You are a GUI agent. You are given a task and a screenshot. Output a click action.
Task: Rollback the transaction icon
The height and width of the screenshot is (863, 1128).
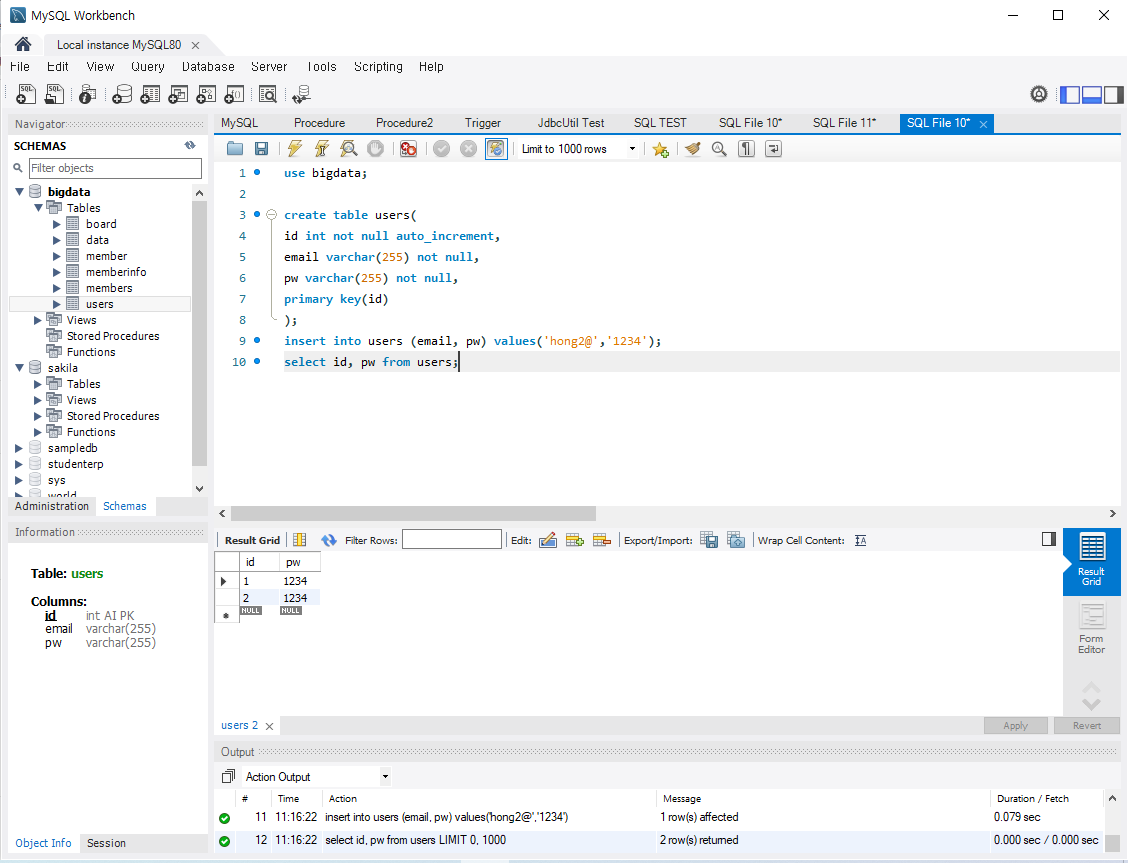[x=468, y=149]
